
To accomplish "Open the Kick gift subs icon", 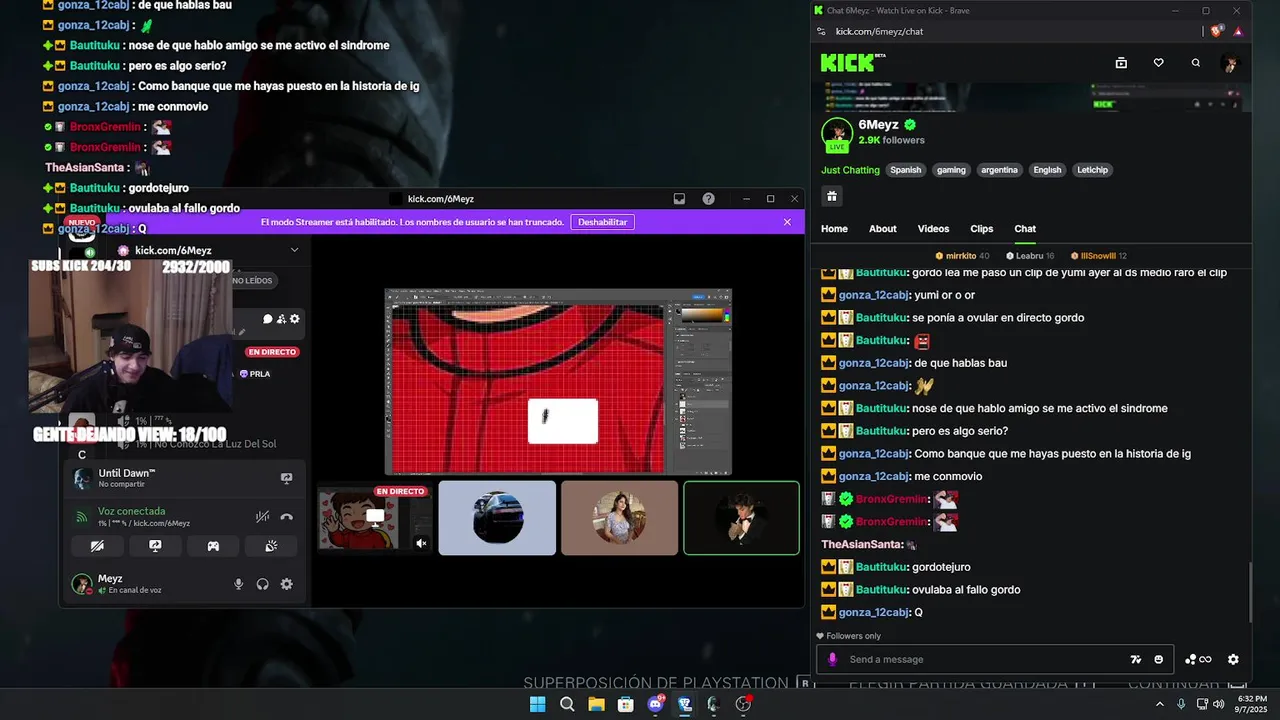I will point(831,196).
